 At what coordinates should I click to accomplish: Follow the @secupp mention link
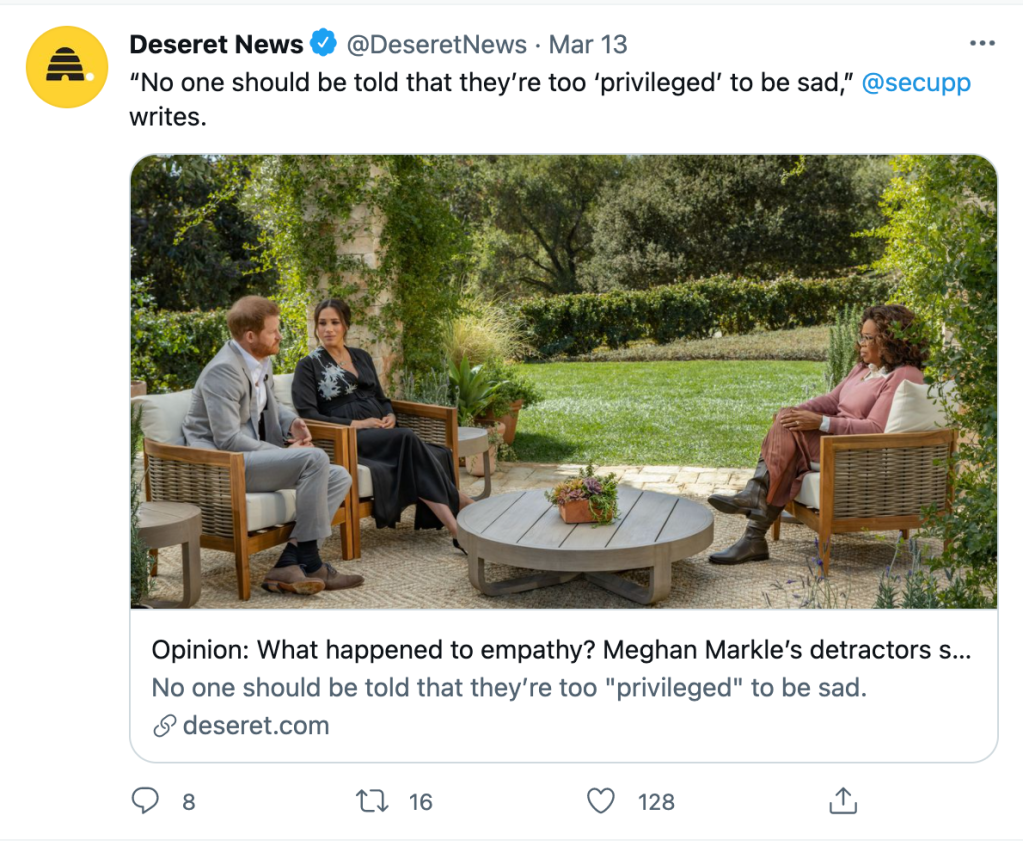(915, 83)
